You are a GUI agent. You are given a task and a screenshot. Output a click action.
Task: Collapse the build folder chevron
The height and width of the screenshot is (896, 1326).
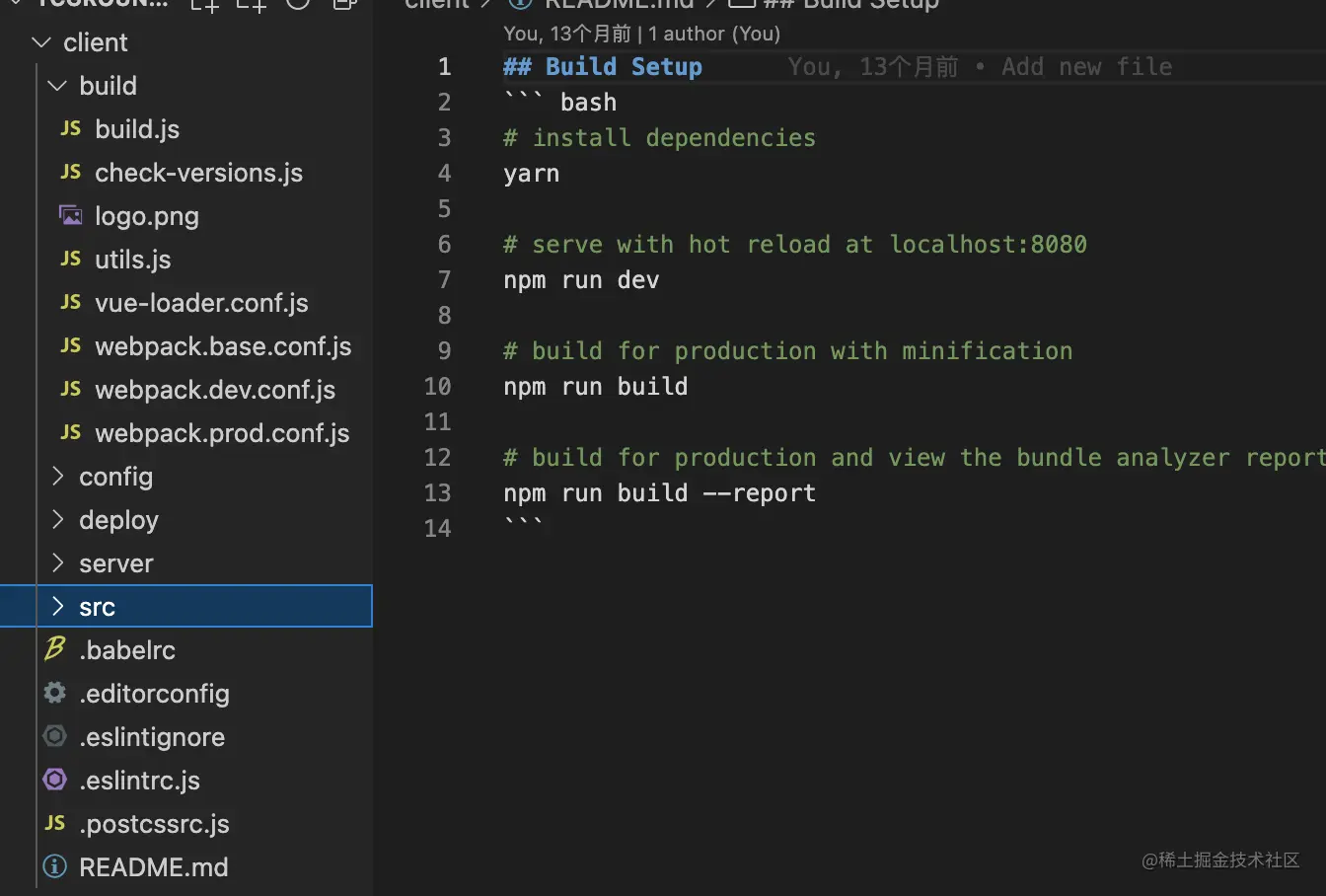[x=57, y=86]
